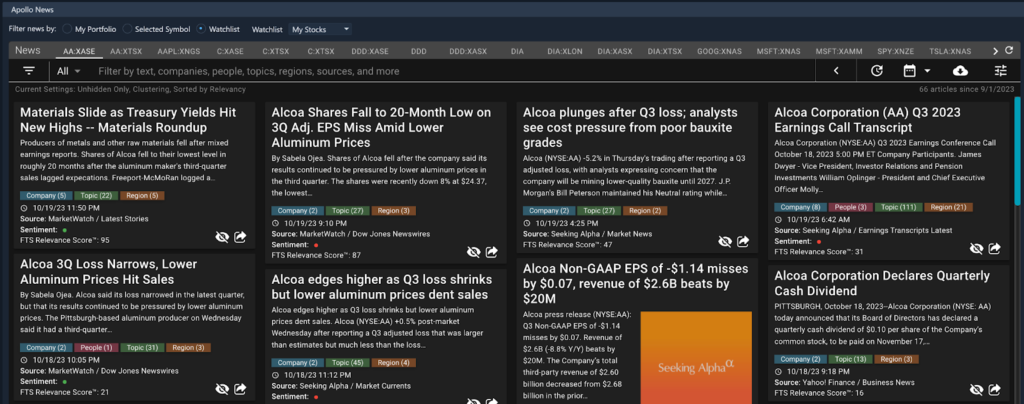The width and height of the screenshot is (1024, 404).
Task: Share the Quarterly Cash Dividend article
Action: point(995,390)
